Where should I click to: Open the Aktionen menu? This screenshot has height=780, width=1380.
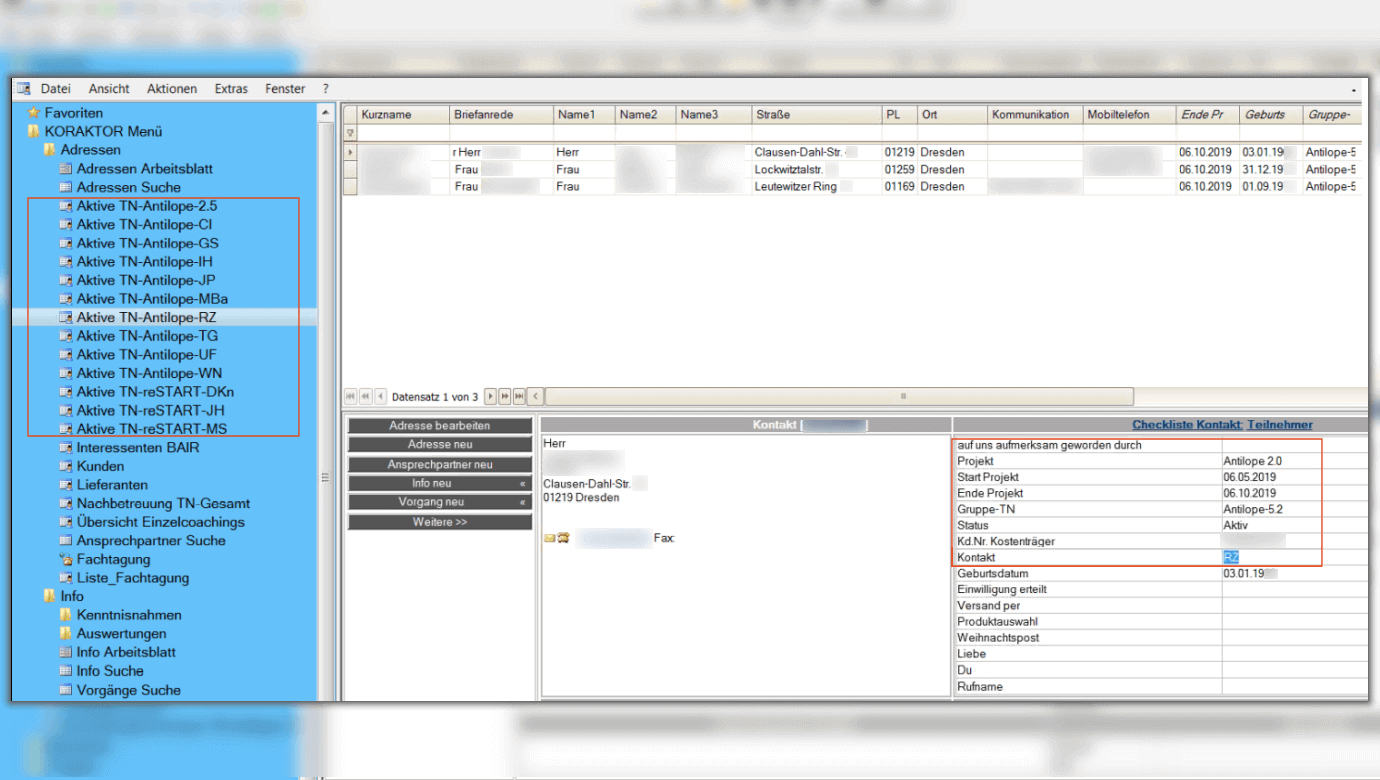tap(172, 89)
